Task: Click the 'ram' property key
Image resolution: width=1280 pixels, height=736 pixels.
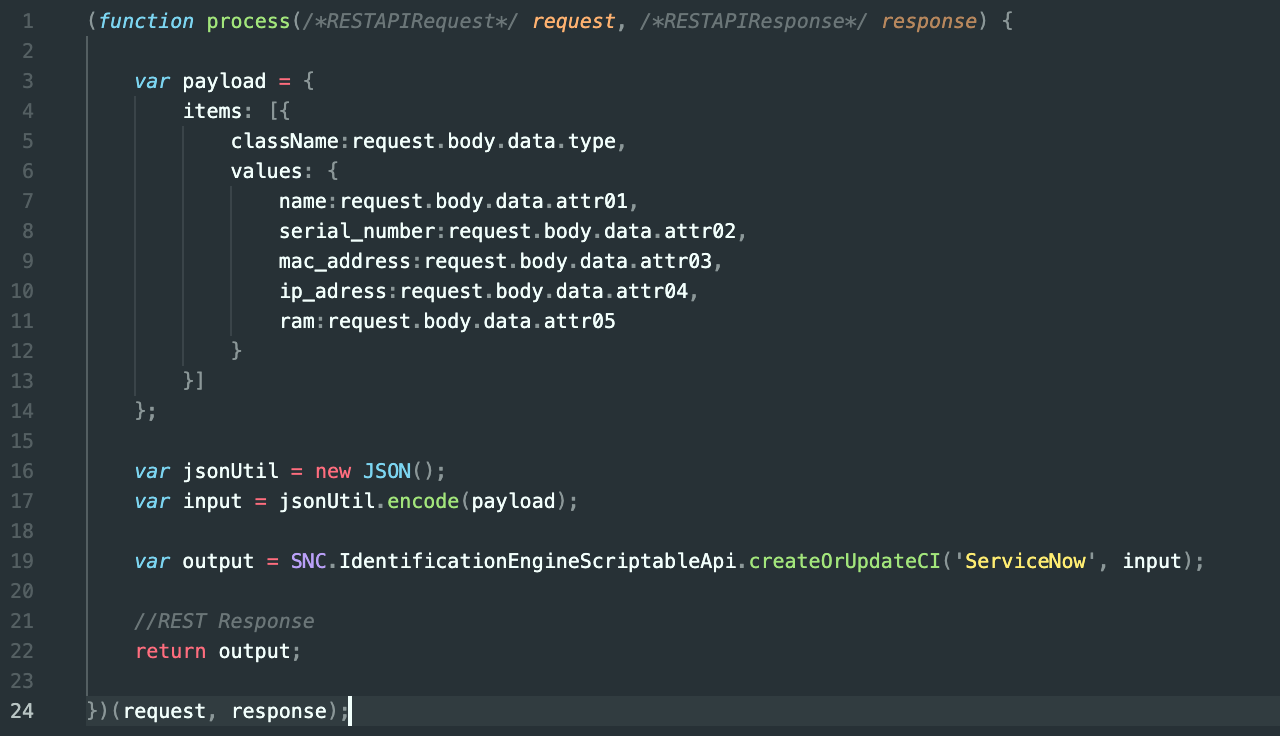Action: pos(296,321)
